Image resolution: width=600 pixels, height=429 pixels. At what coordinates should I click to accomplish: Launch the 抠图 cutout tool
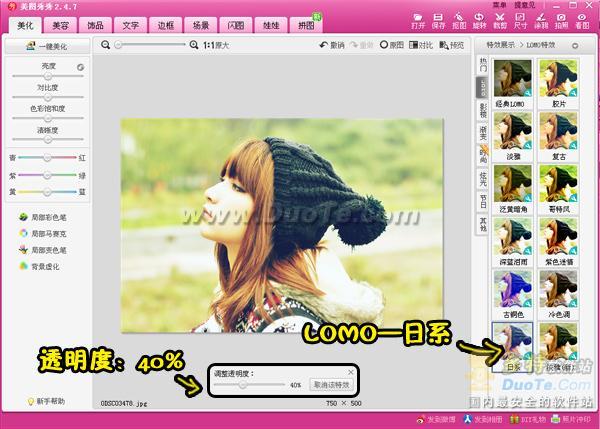(x=459, y=21)
